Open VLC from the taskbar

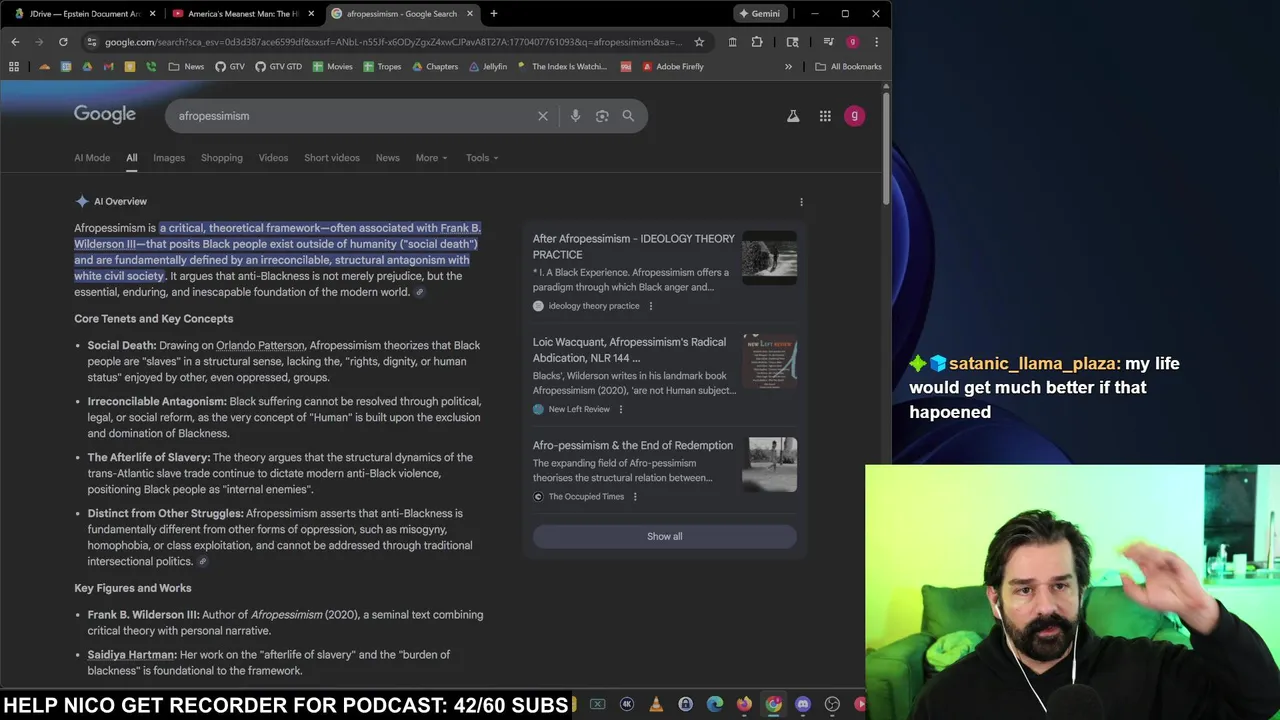(656, 704)
